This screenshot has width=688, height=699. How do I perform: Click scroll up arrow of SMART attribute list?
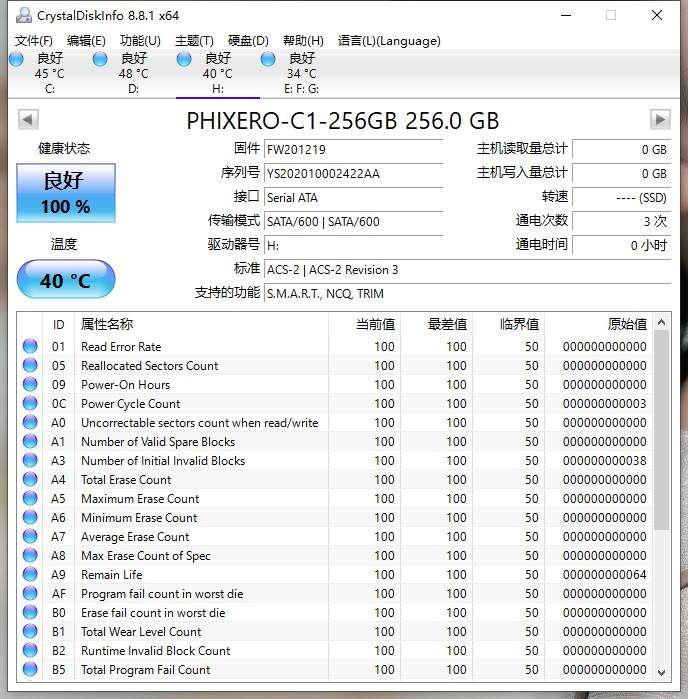[662, 322]
